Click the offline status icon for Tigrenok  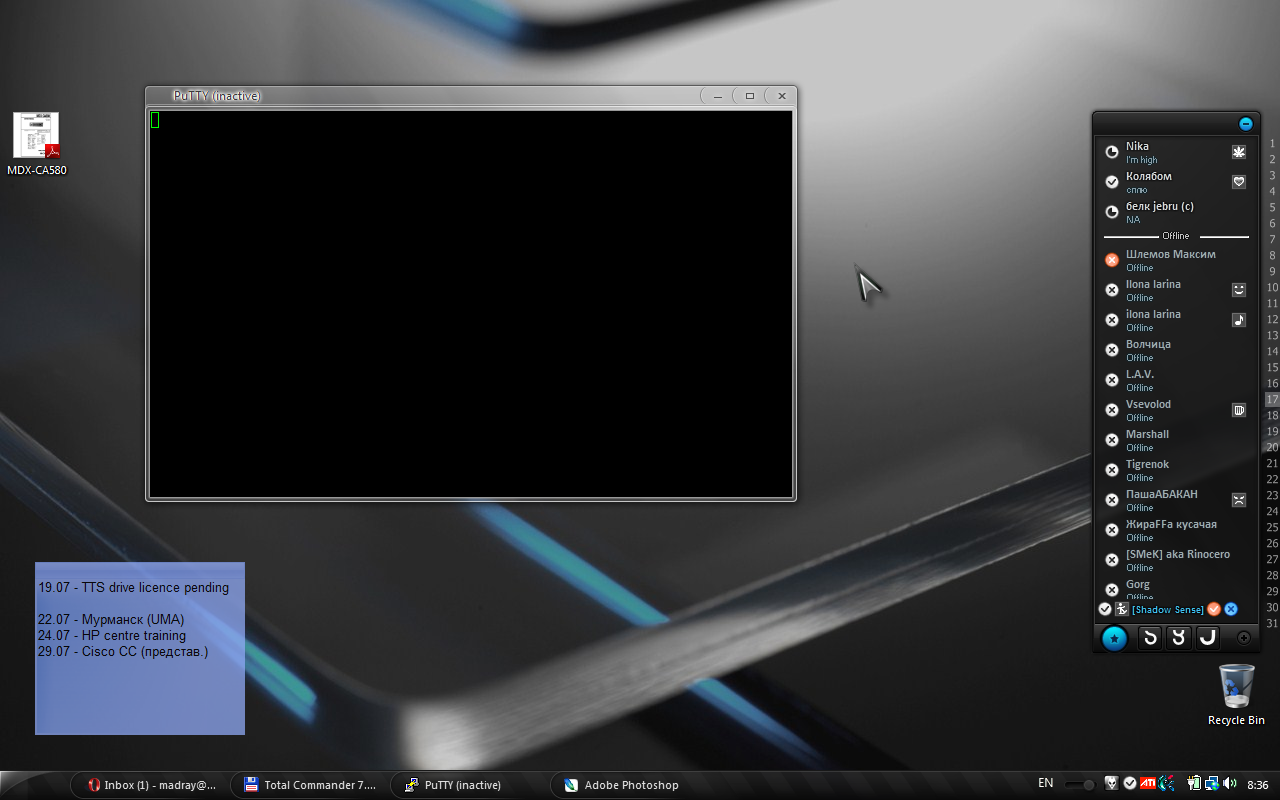coord(1111,470)
